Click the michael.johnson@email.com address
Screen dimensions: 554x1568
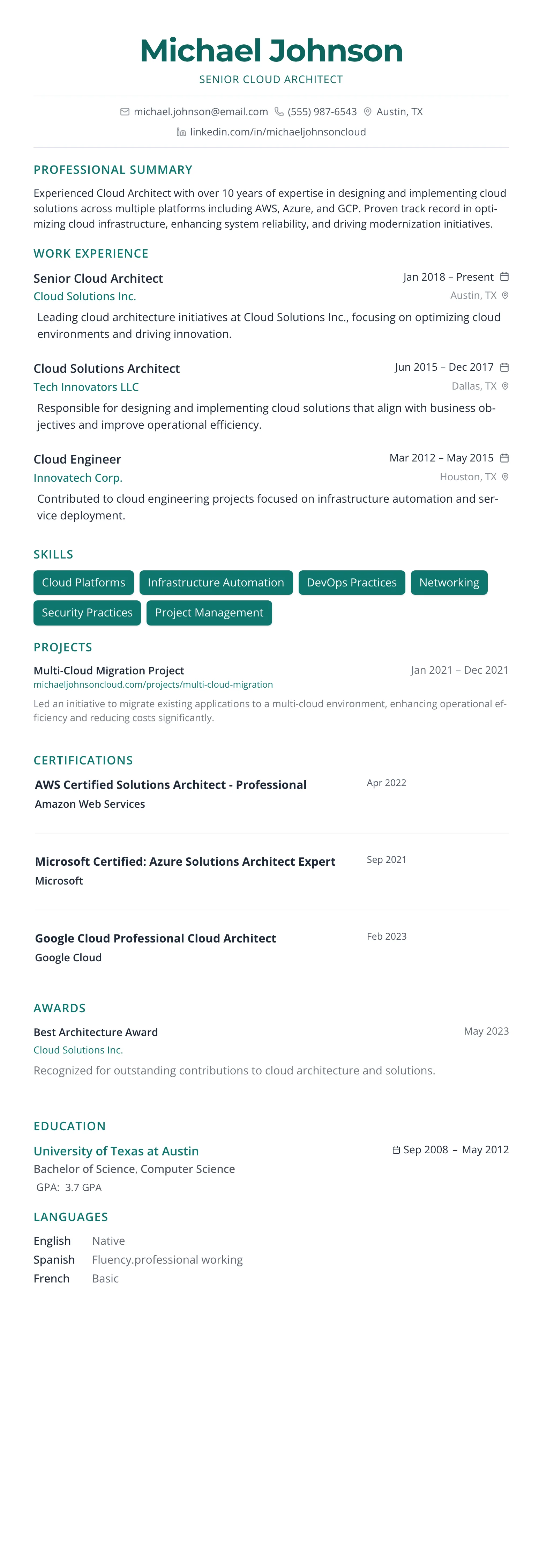coord(201,111)
